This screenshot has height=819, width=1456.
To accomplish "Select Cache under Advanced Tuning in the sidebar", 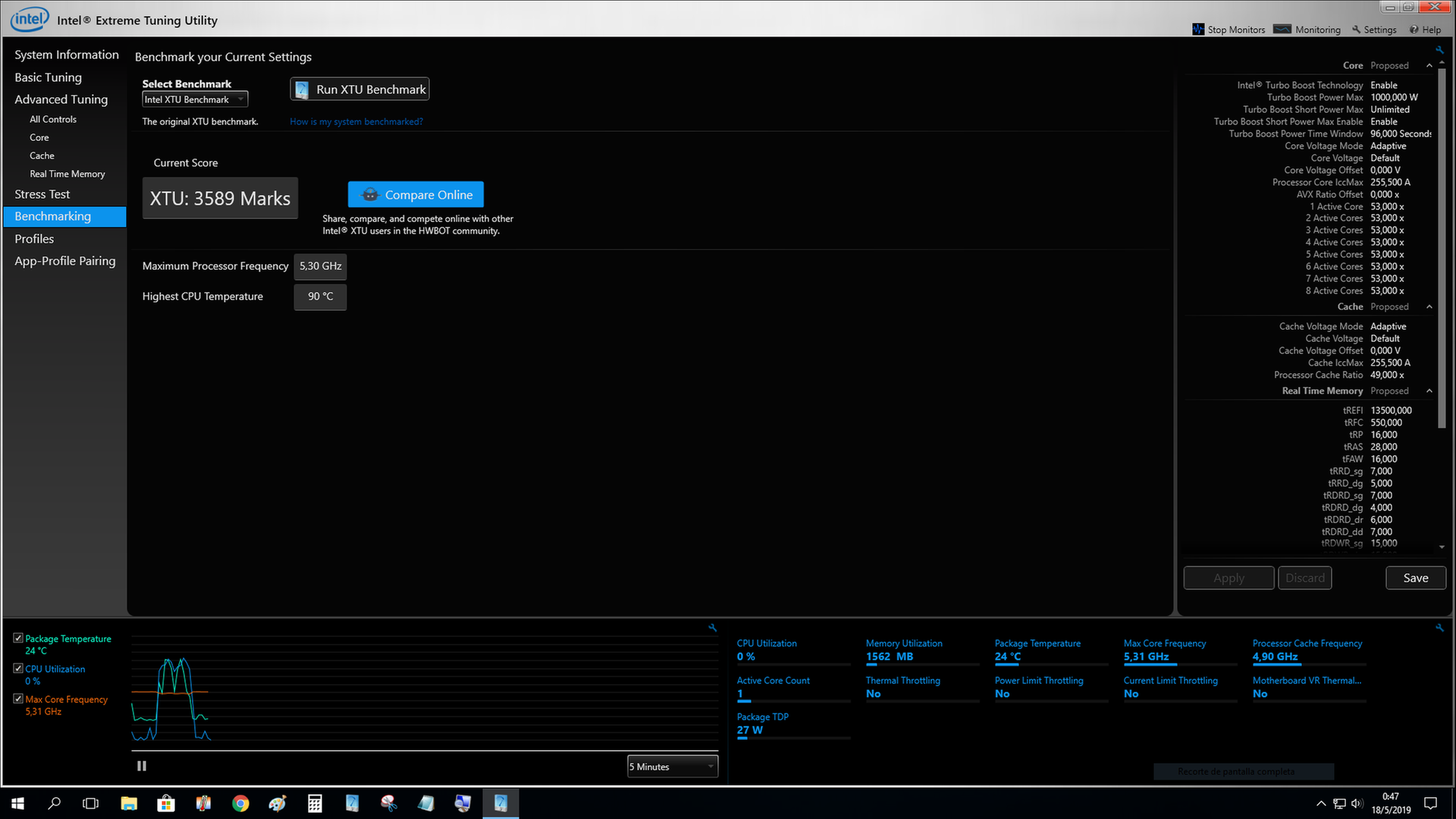I will (42, 155).
